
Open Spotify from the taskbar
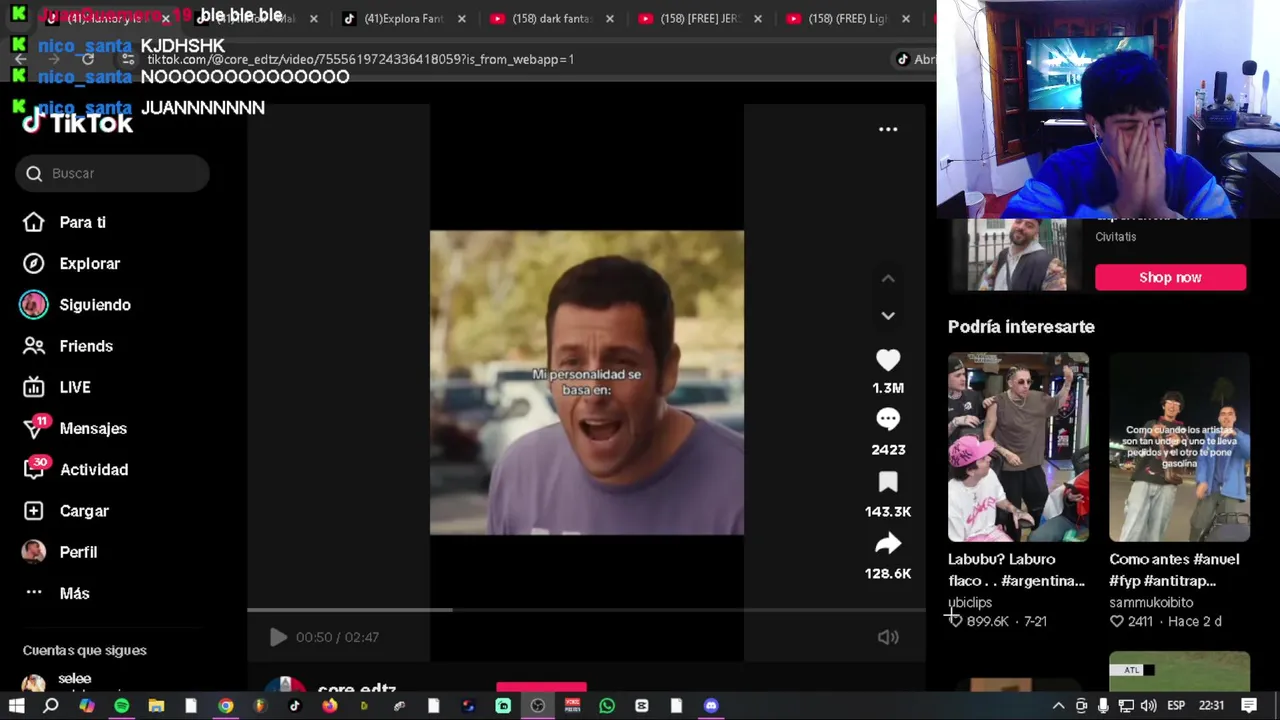121,706
